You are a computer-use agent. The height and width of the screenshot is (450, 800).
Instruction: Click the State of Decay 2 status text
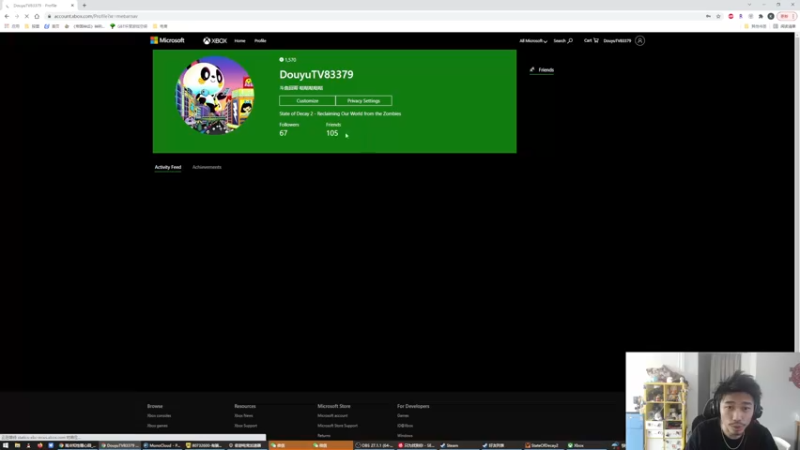click(x=340, y=114)
